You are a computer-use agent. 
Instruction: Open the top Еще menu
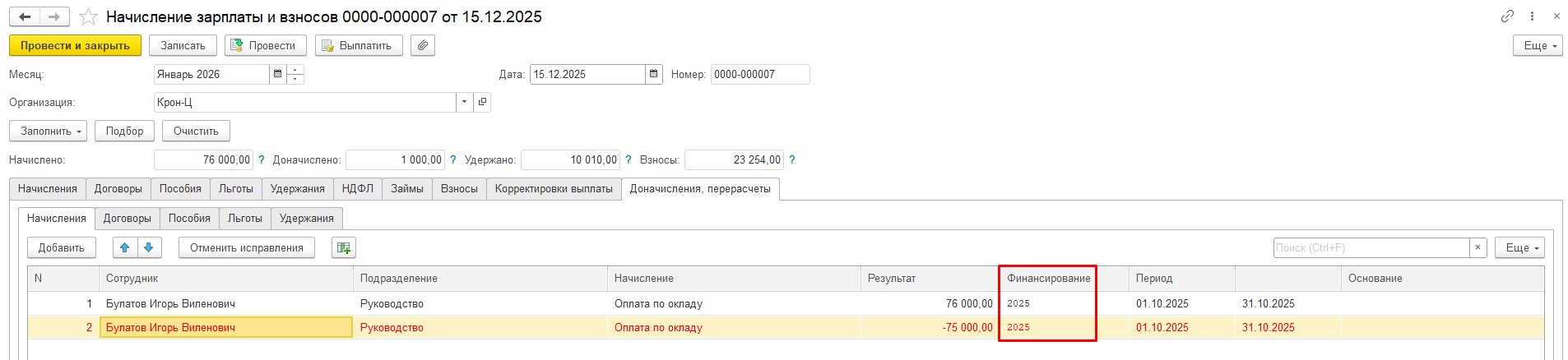click(1538, 46)
